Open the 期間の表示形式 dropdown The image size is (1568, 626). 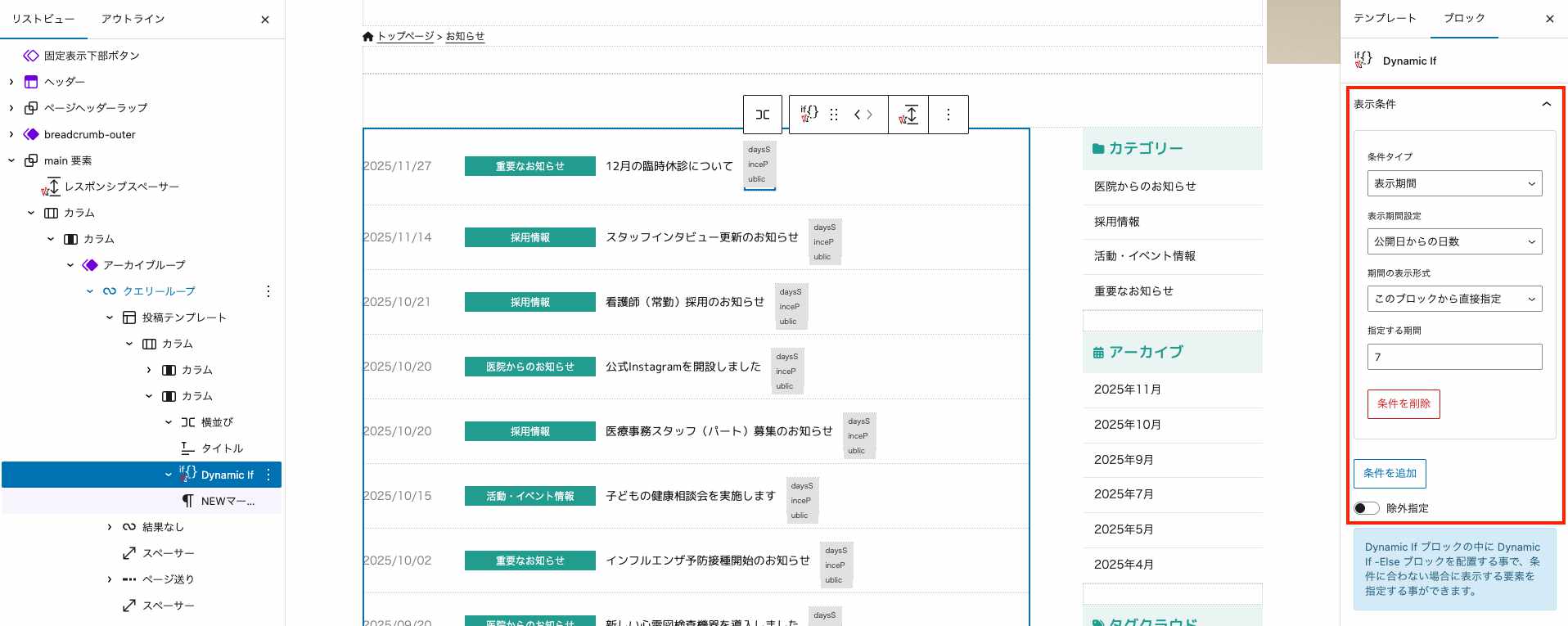point(1454,299)
